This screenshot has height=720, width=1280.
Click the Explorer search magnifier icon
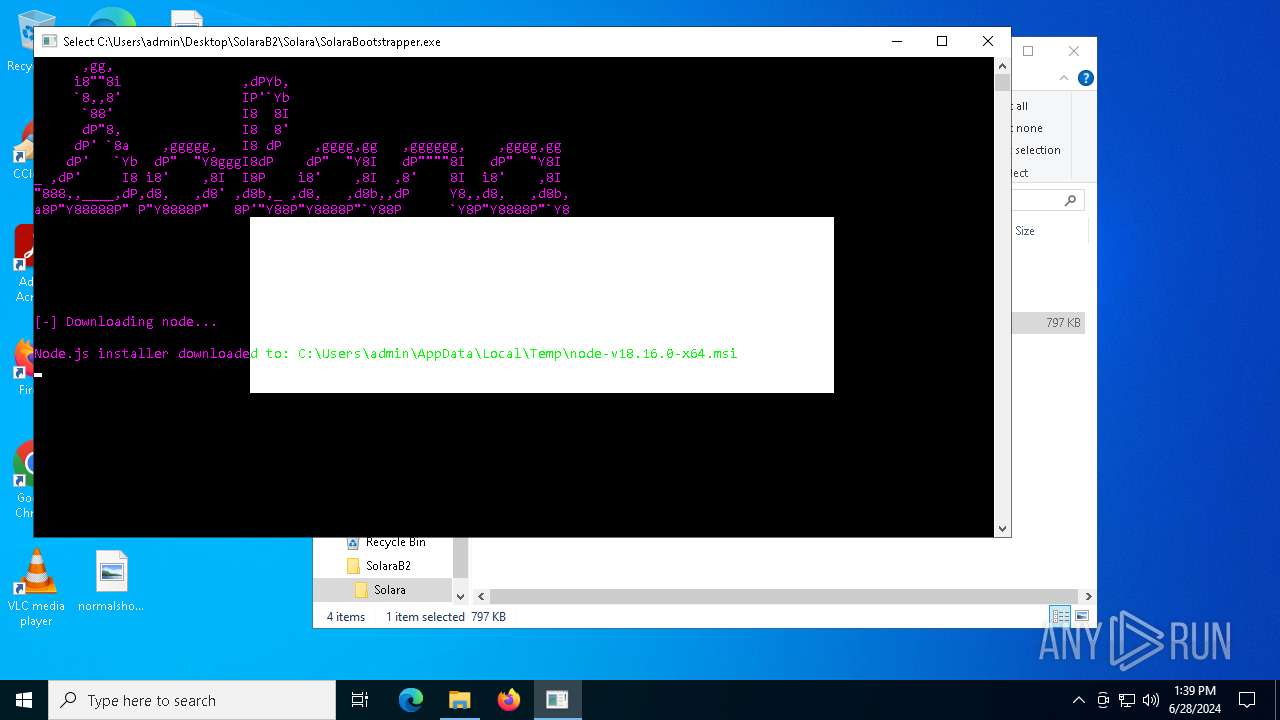(x=1070, y=201)
